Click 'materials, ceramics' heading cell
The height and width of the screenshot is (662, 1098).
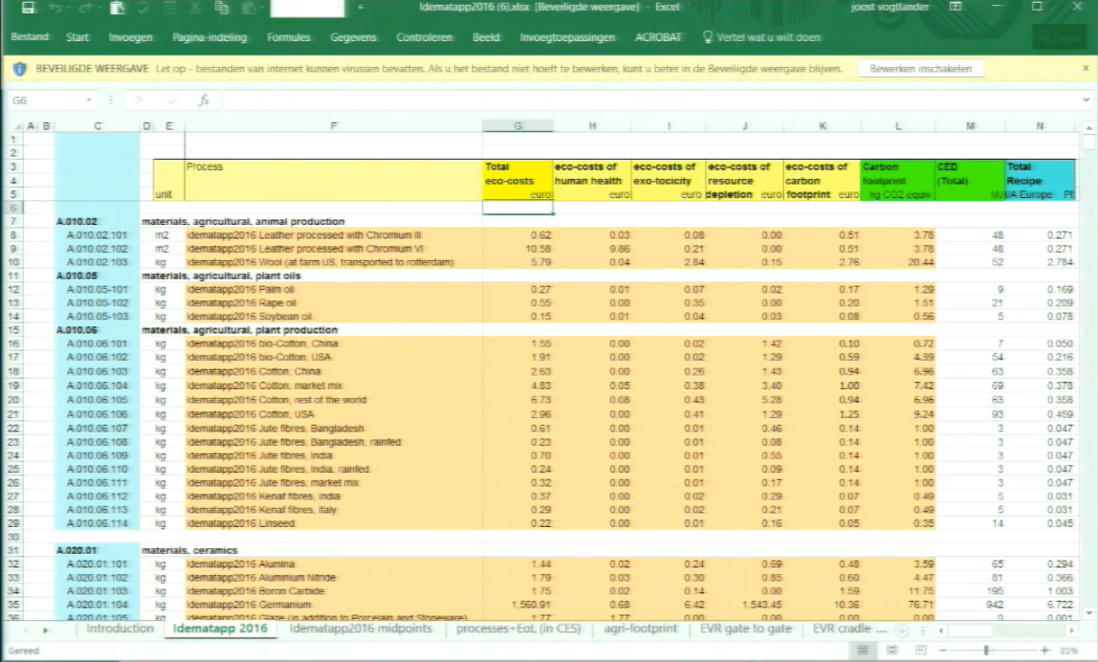(190, 551)
